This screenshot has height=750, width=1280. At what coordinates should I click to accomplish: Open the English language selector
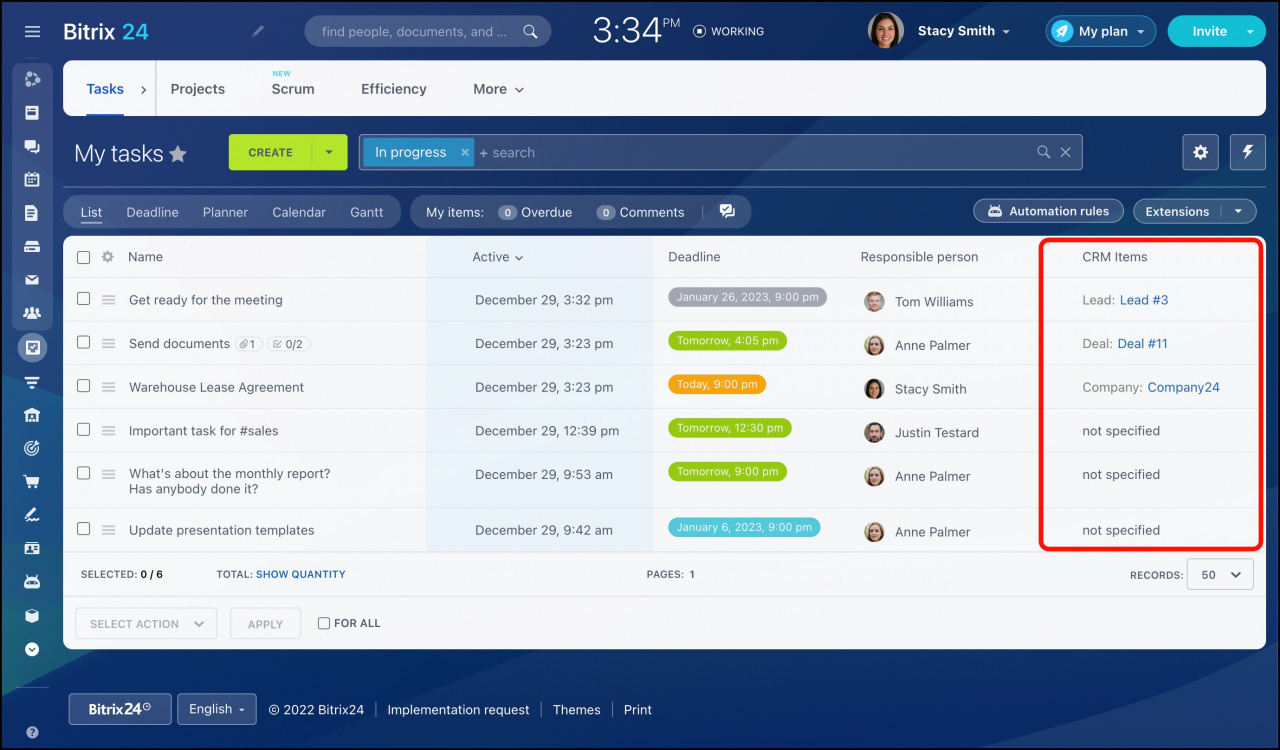[217, 709]
